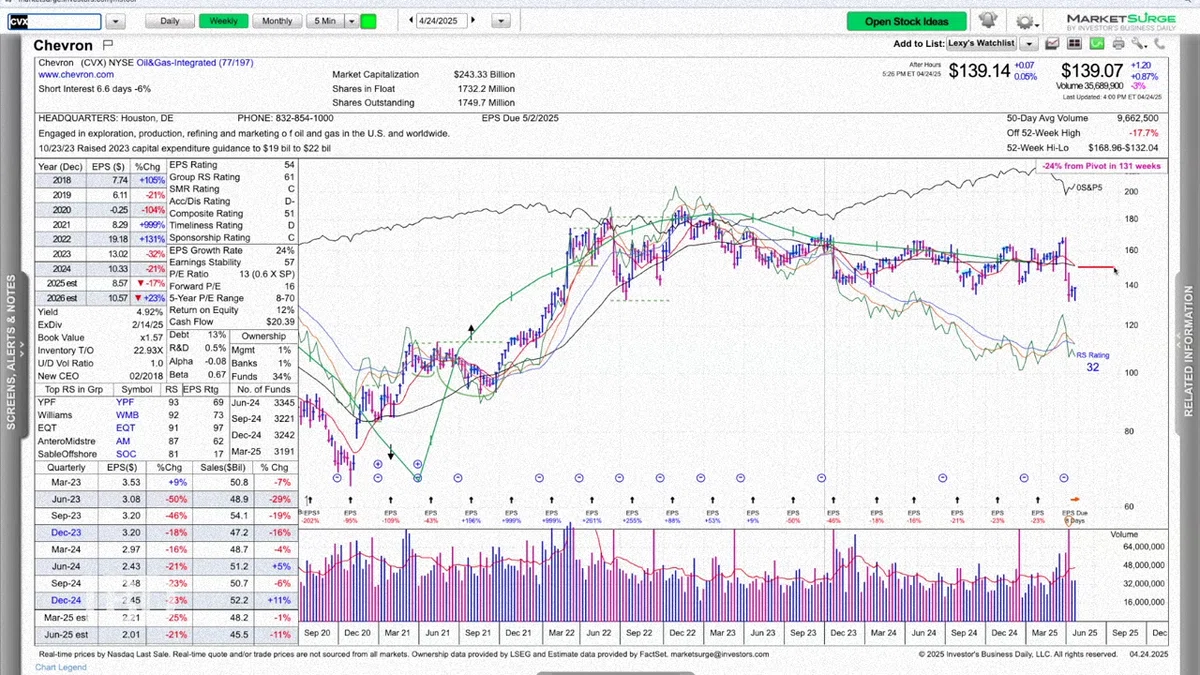Open the Related Information side tab

point(1189,351)
